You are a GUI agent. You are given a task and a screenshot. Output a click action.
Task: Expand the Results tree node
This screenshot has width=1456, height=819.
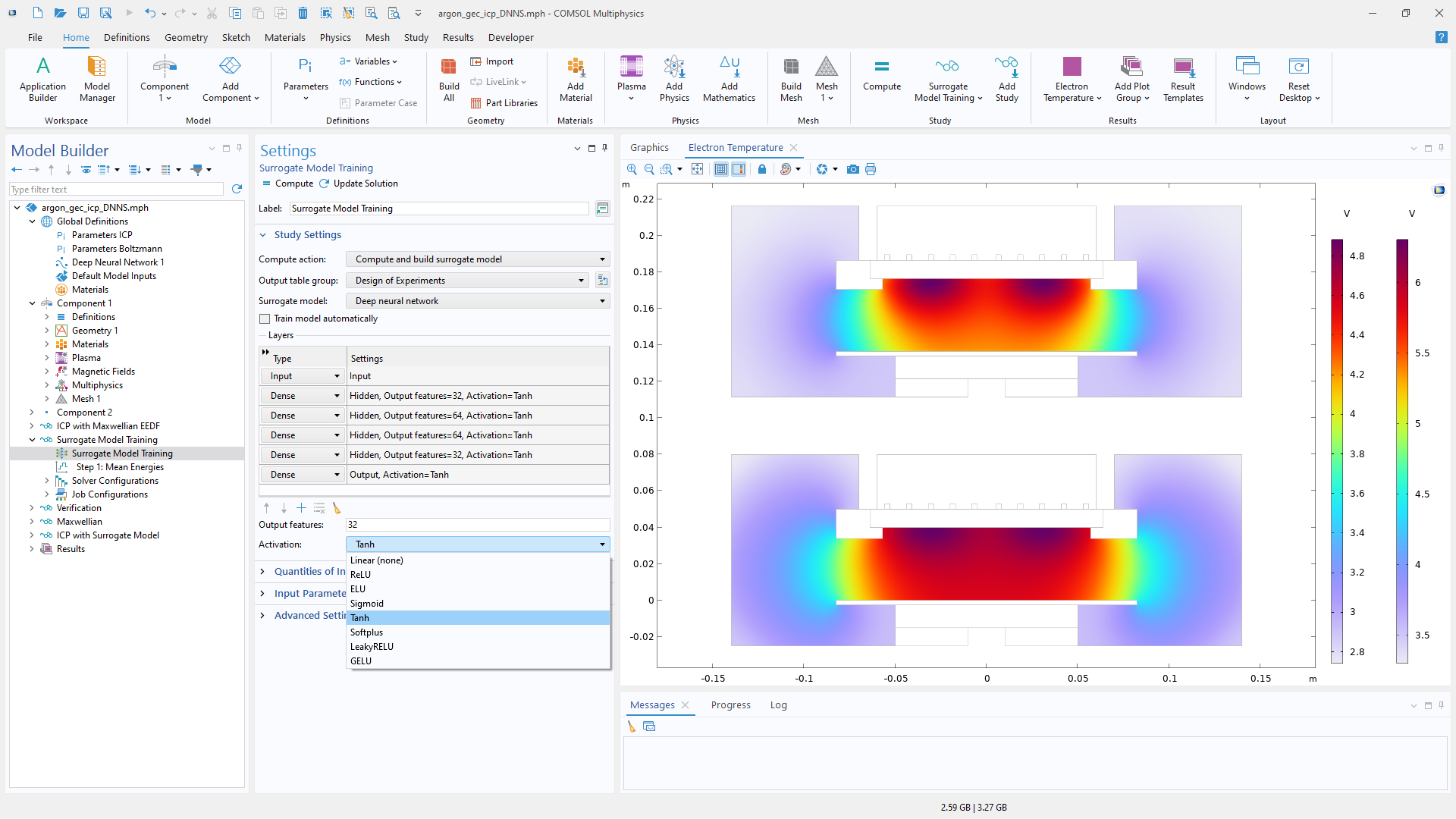32,549
